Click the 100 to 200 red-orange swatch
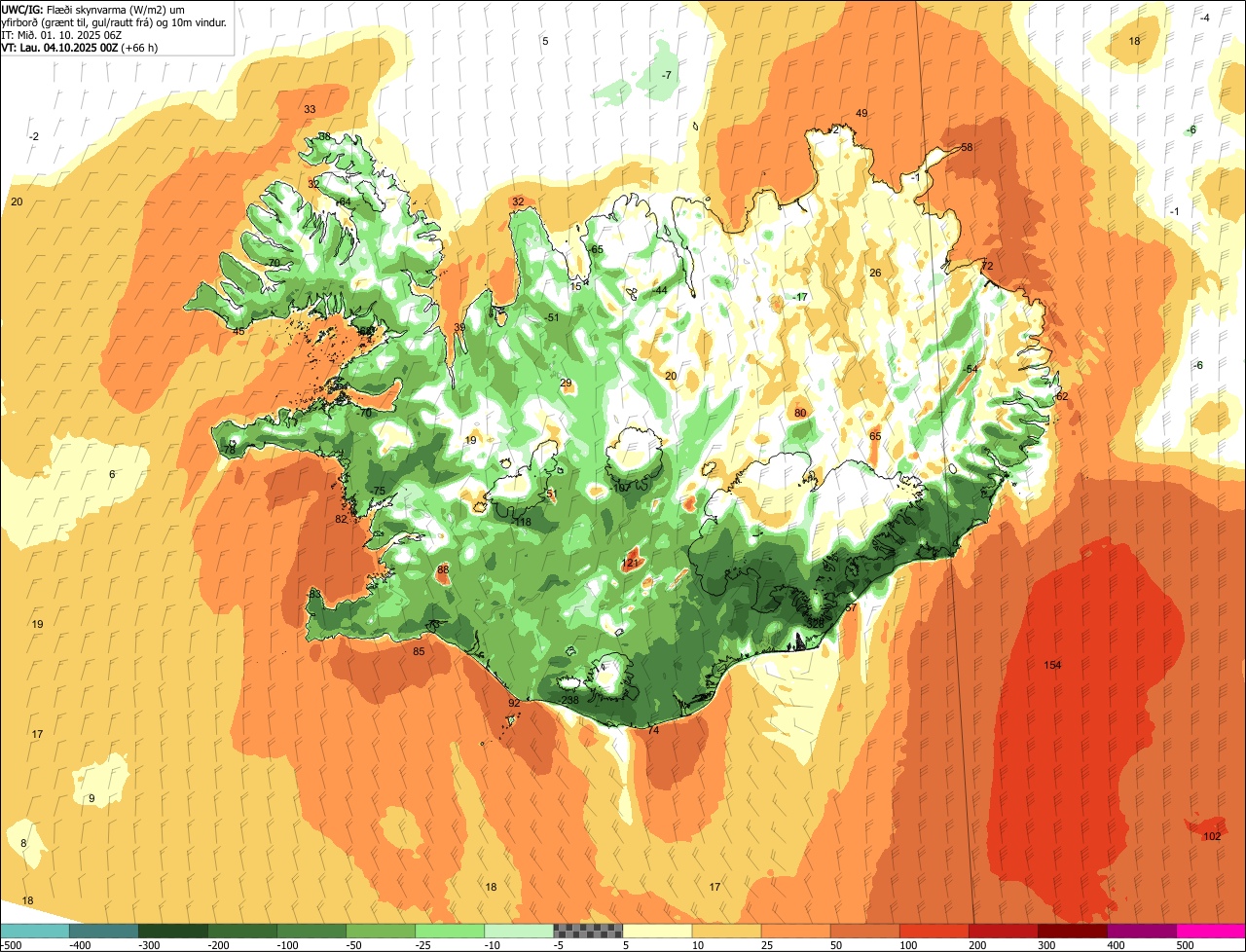This screenshot has height=952, width=1246. [x=934, y=931]
